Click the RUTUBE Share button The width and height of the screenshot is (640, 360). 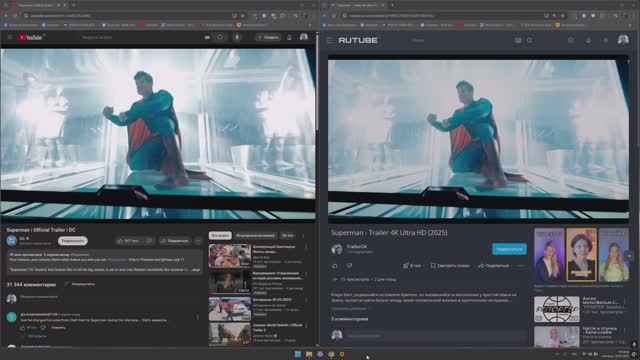coord(493,266)
